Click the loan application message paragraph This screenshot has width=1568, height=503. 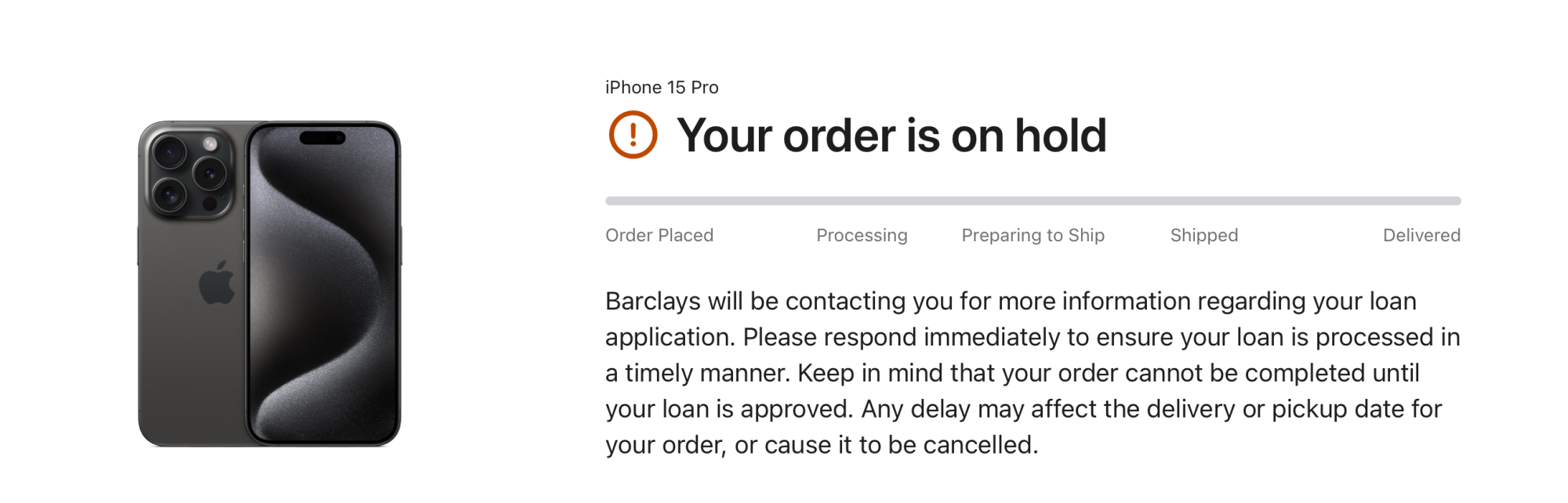point(1033,373)
